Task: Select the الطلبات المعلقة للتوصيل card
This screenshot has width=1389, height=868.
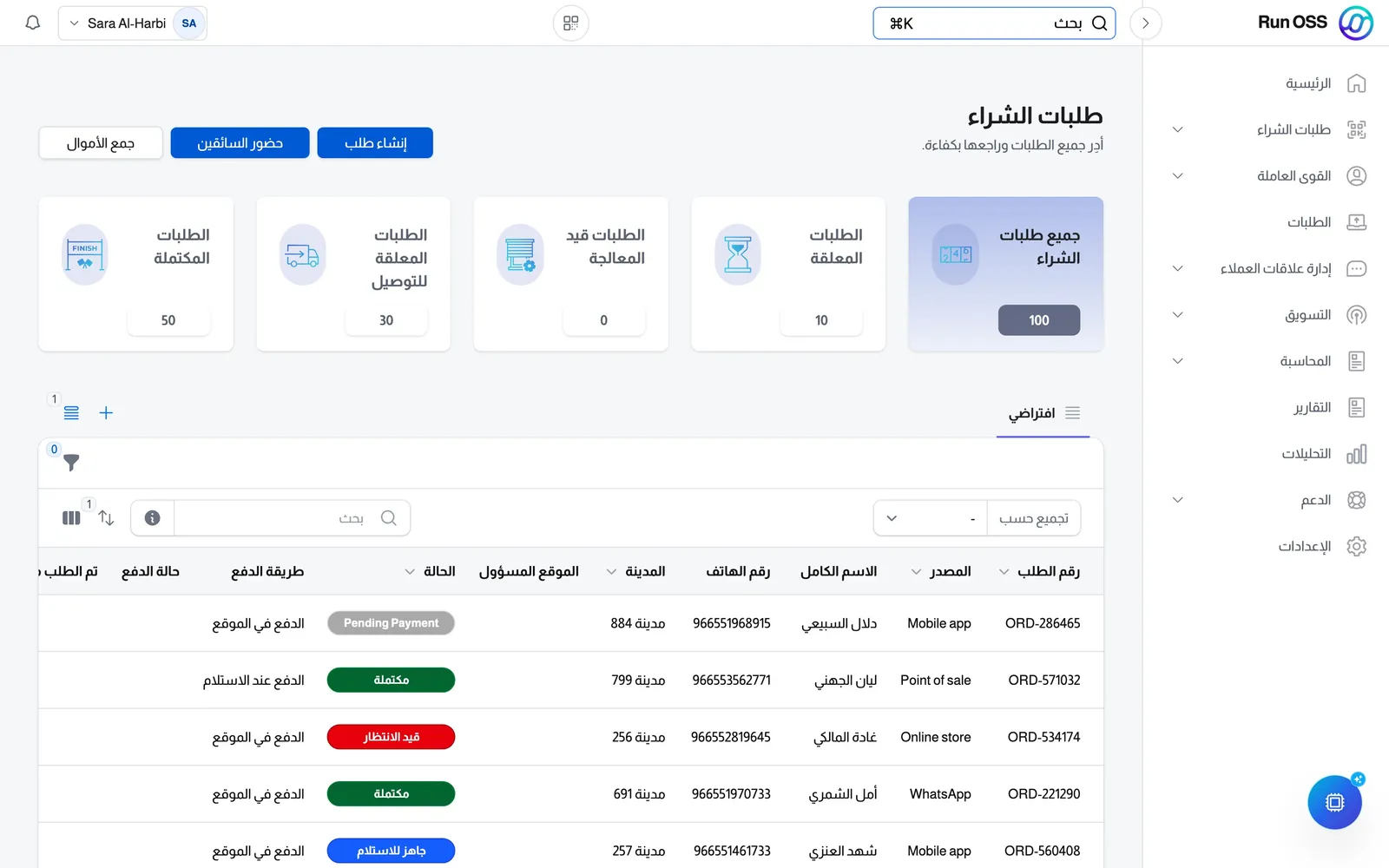Action: [353, 273]
